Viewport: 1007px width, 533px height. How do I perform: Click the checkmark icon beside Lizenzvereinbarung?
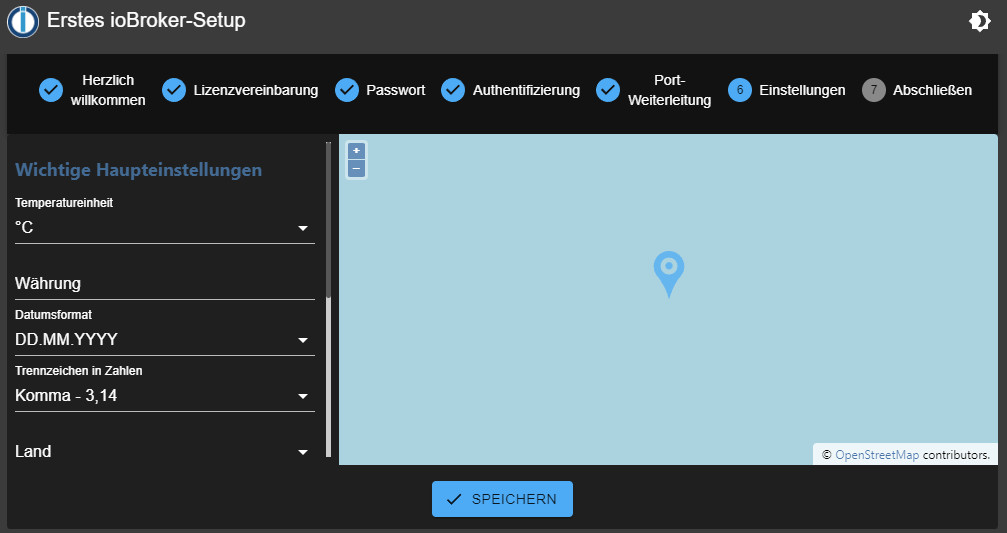[174, 90]
